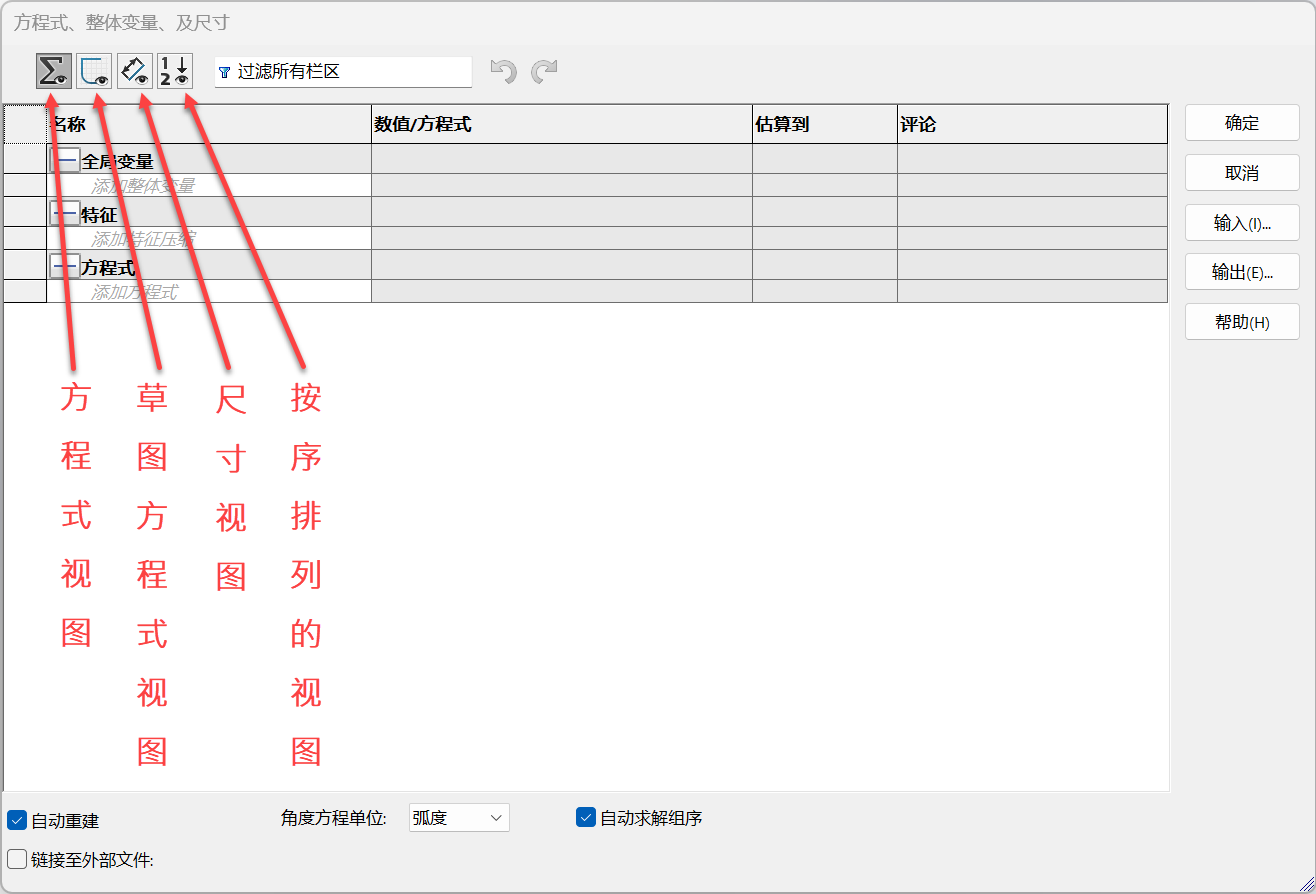Click the Undo arrow icon
Image resolution: width=1316 pixels, height=894 pixels.
(504, 72)
